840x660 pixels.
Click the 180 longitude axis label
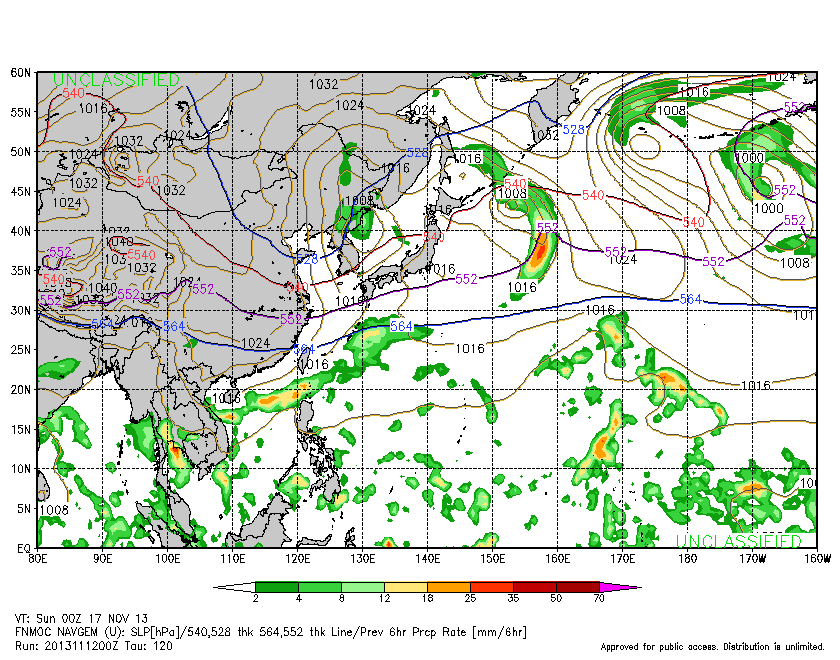(x=687, y=558)
